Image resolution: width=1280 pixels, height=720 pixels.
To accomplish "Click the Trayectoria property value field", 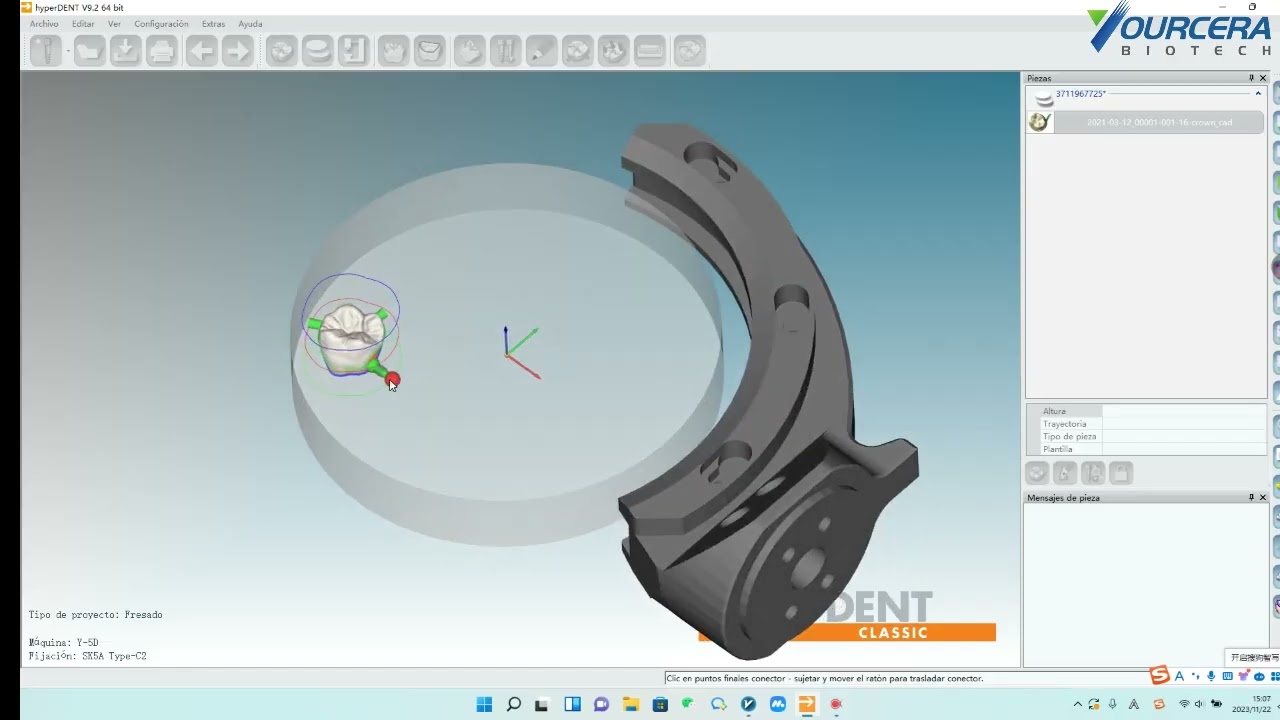I will 1184,424.
